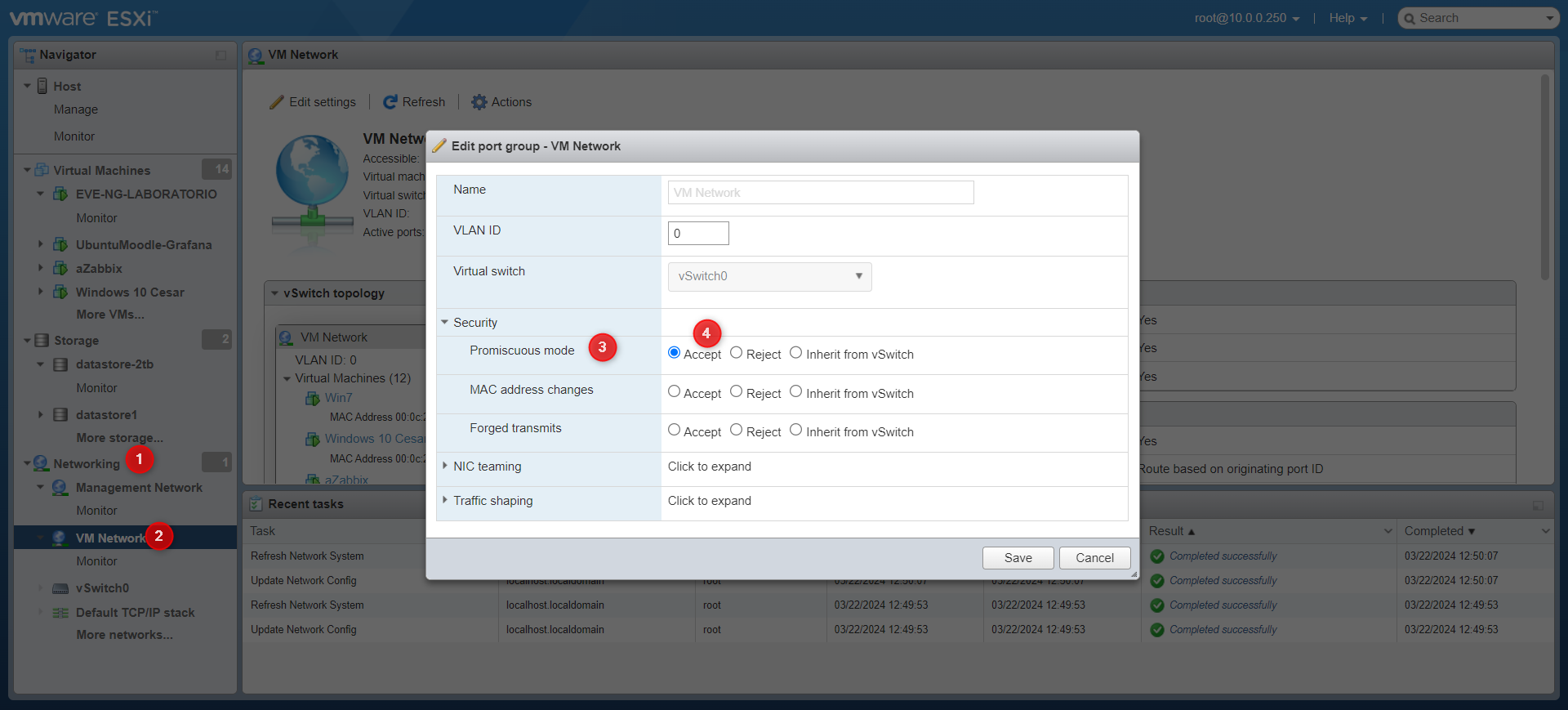
Task: Collapse the Security section
Action: (445, 322)
